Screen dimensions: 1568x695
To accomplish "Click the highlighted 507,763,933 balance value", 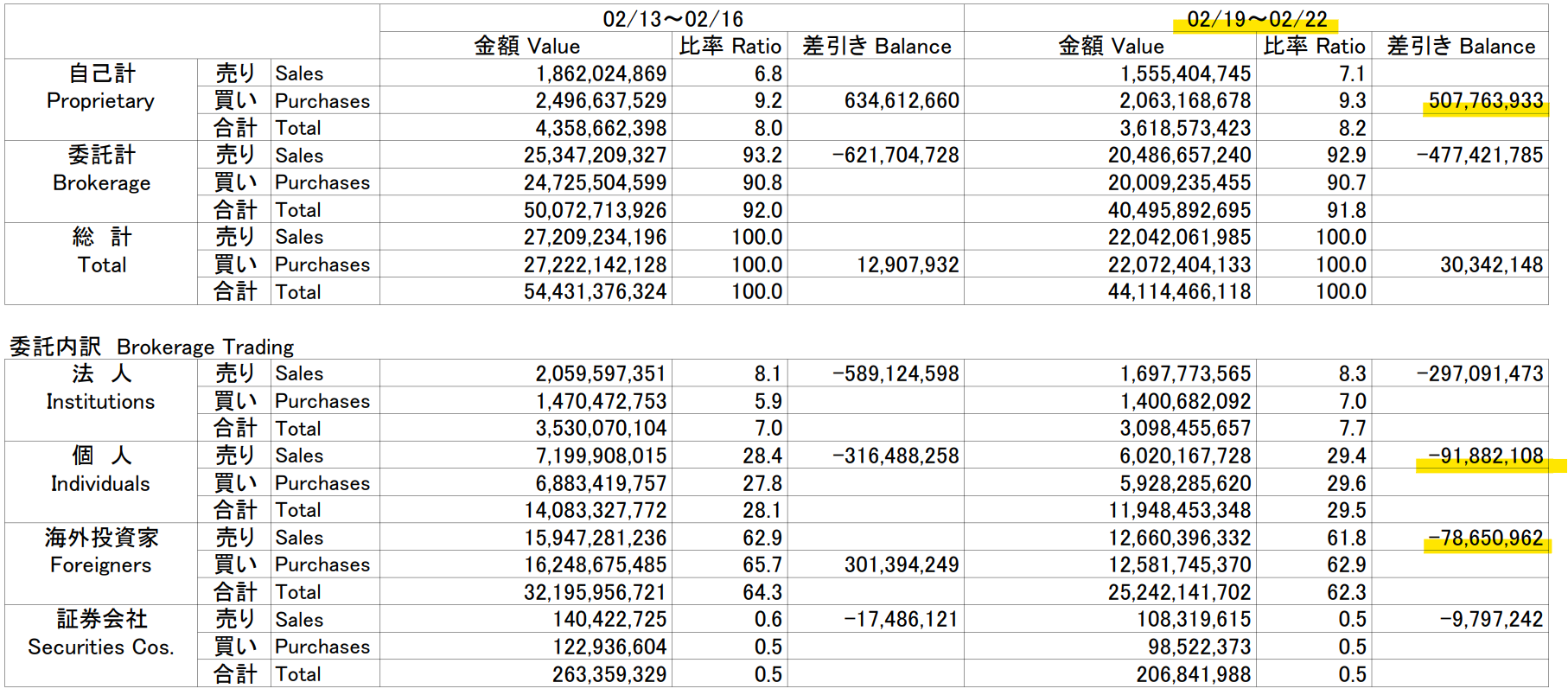I will click(x=1484, y=101).
